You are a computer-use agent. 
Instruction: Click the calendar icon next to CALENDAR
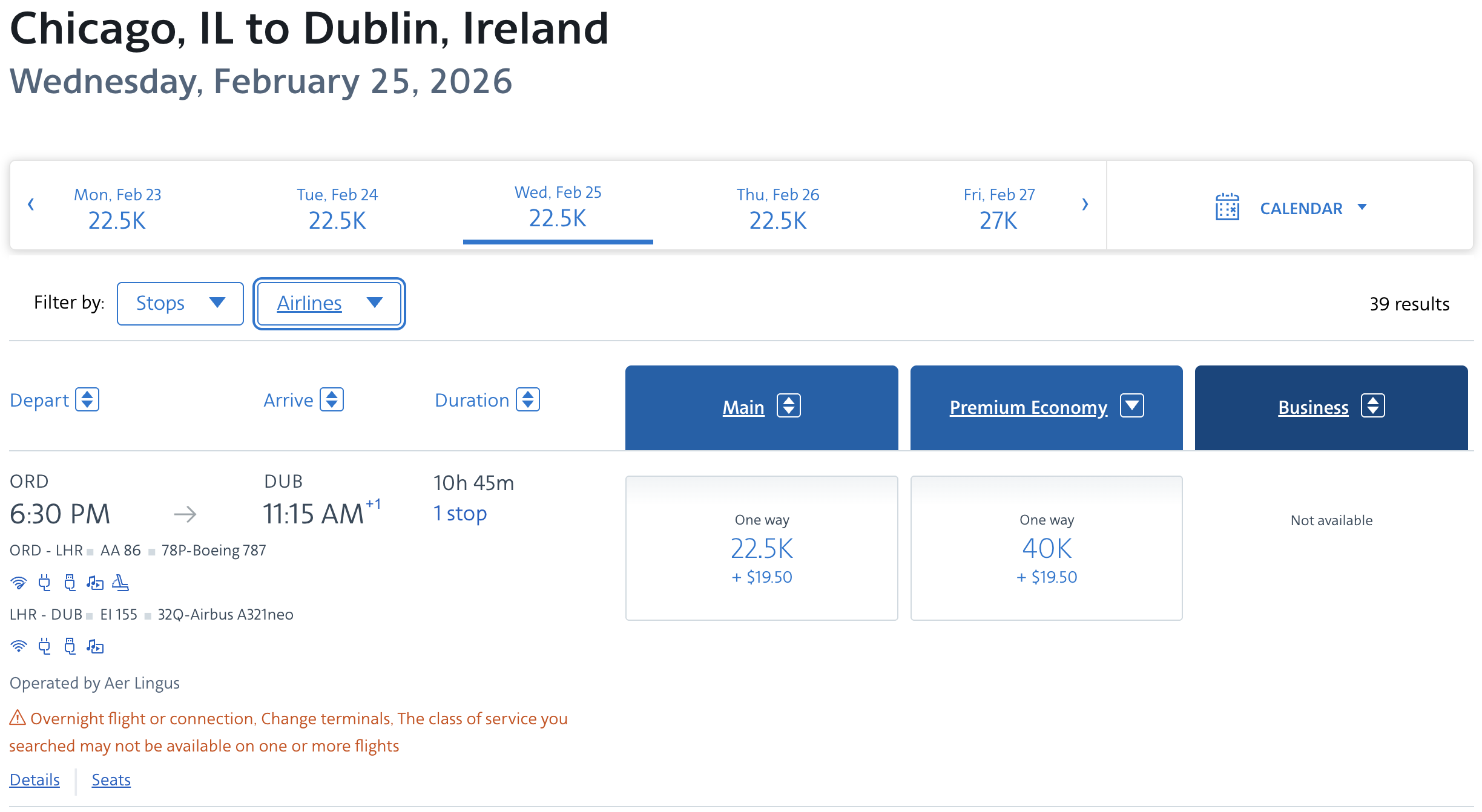point(1227,207)
